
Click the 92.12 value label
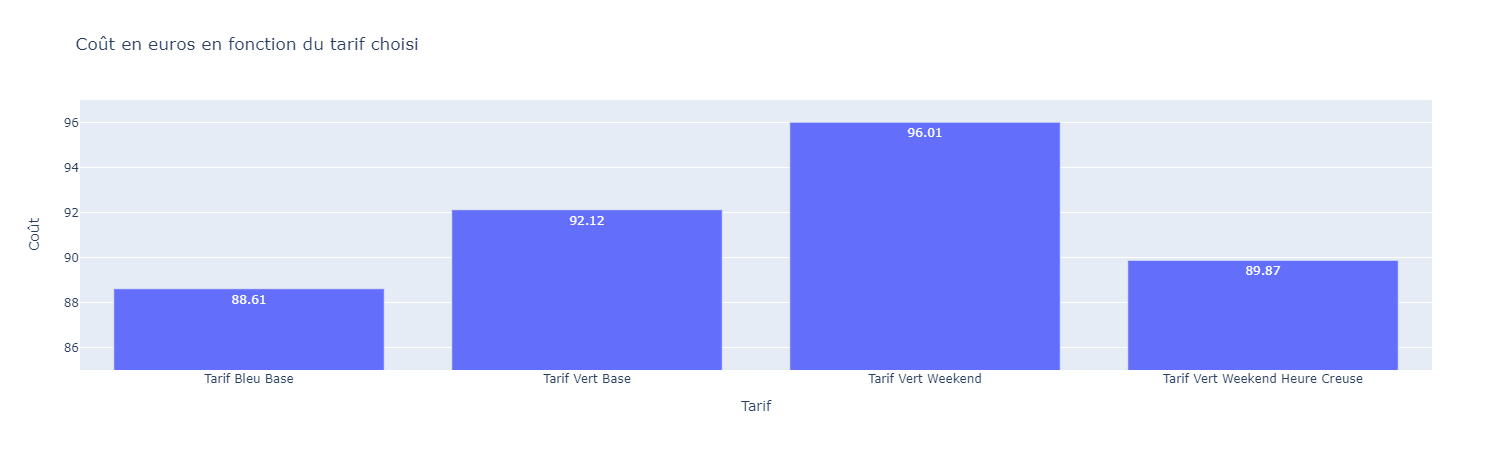587,221
